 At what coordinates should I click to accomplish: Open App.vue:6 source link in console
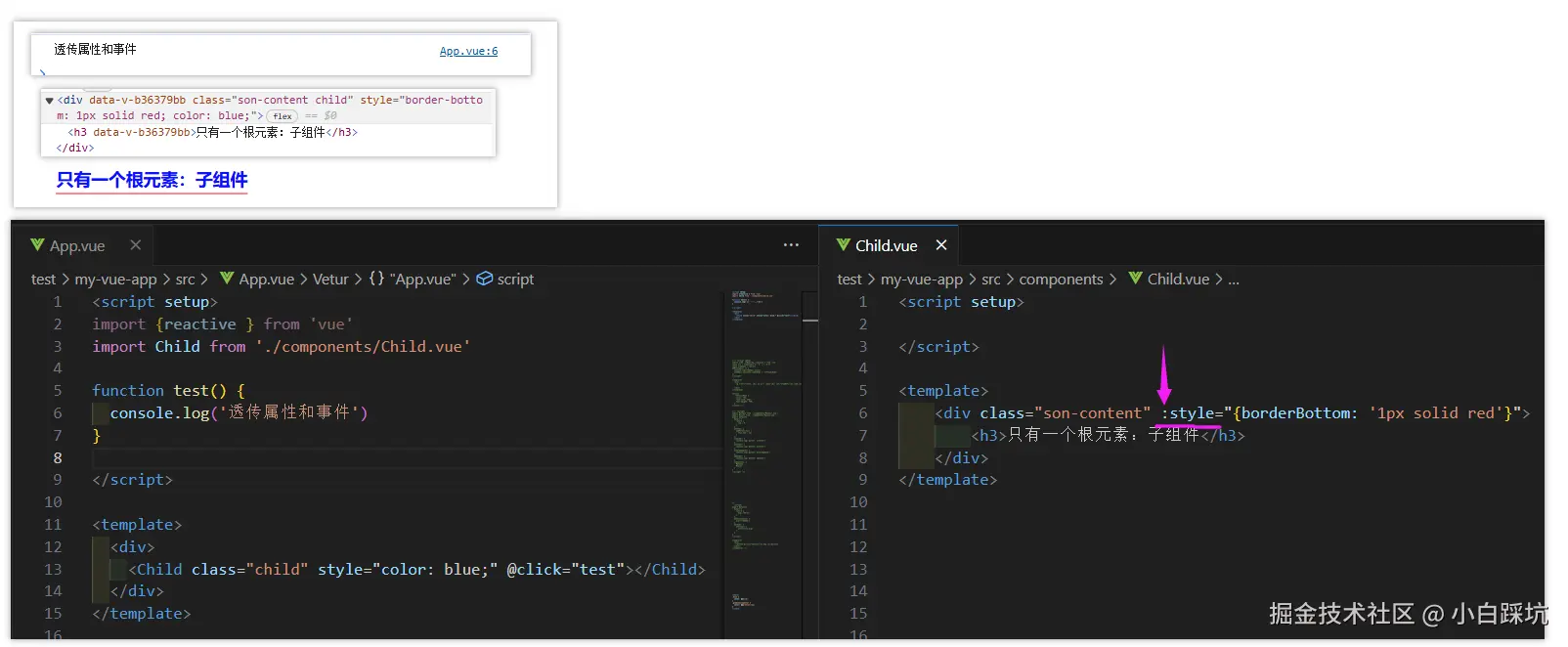[468, 51]
